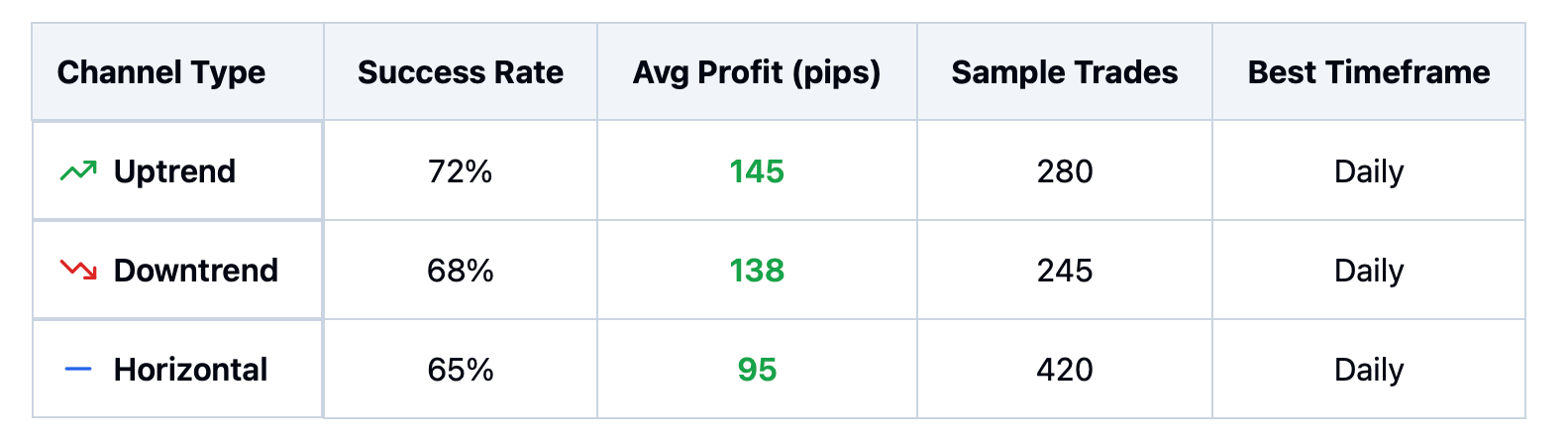Select the Horizontal row label
Image resolution: width=1568 pixels, height=444 pixels.
[190, 370]
